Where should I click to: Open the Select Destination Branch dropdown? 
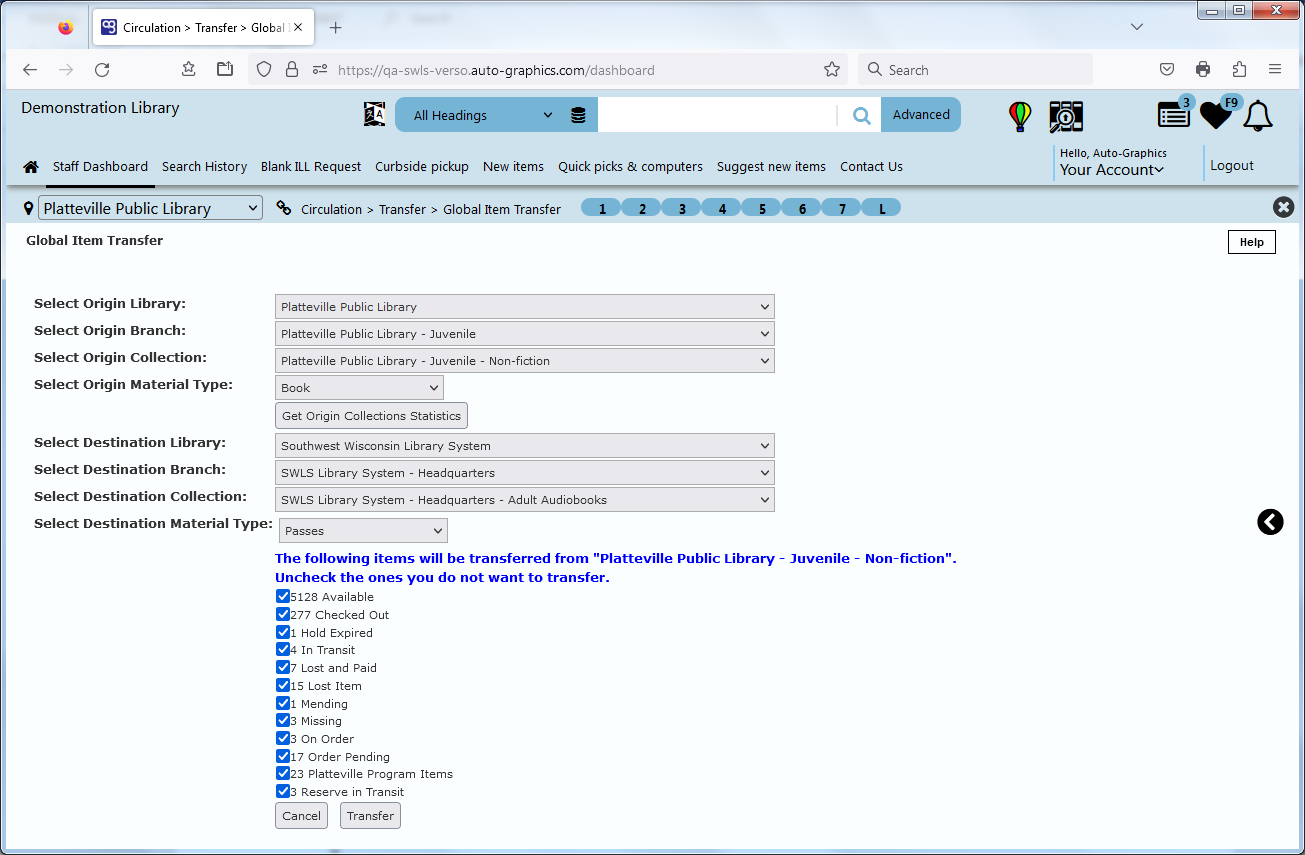coord(525,473)
